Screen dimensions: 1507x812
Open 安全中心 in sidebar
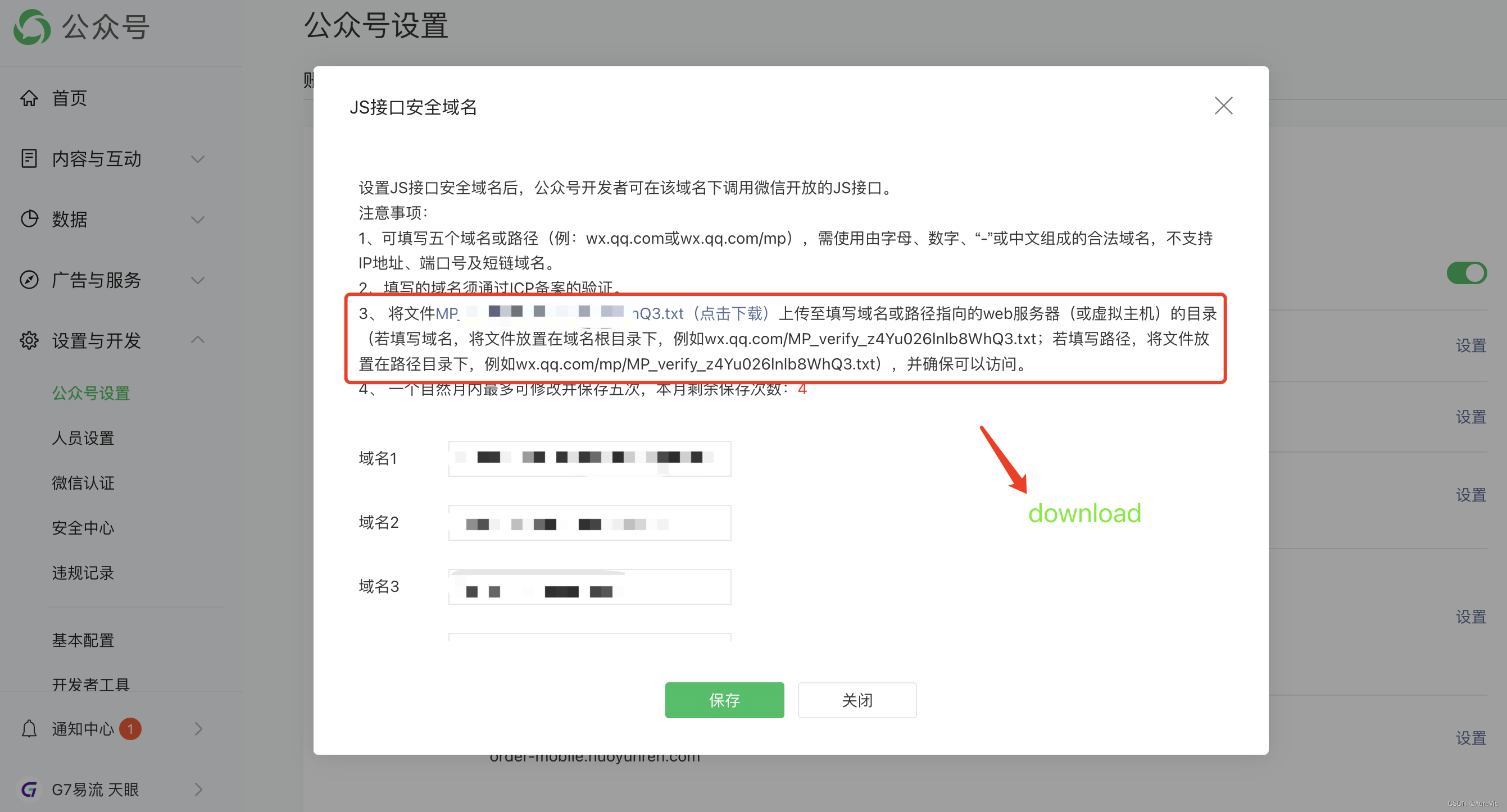pyautogui.click(x=83, y=528)
